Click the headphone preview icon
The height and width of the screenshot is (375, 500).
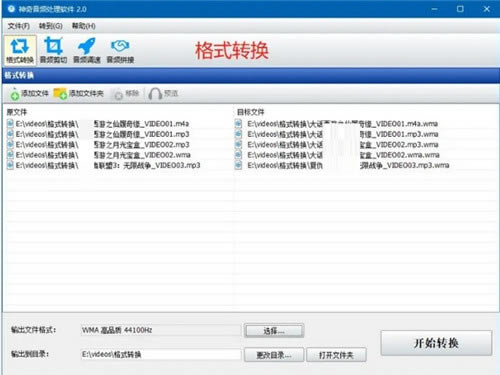click(x=155, y=94)
